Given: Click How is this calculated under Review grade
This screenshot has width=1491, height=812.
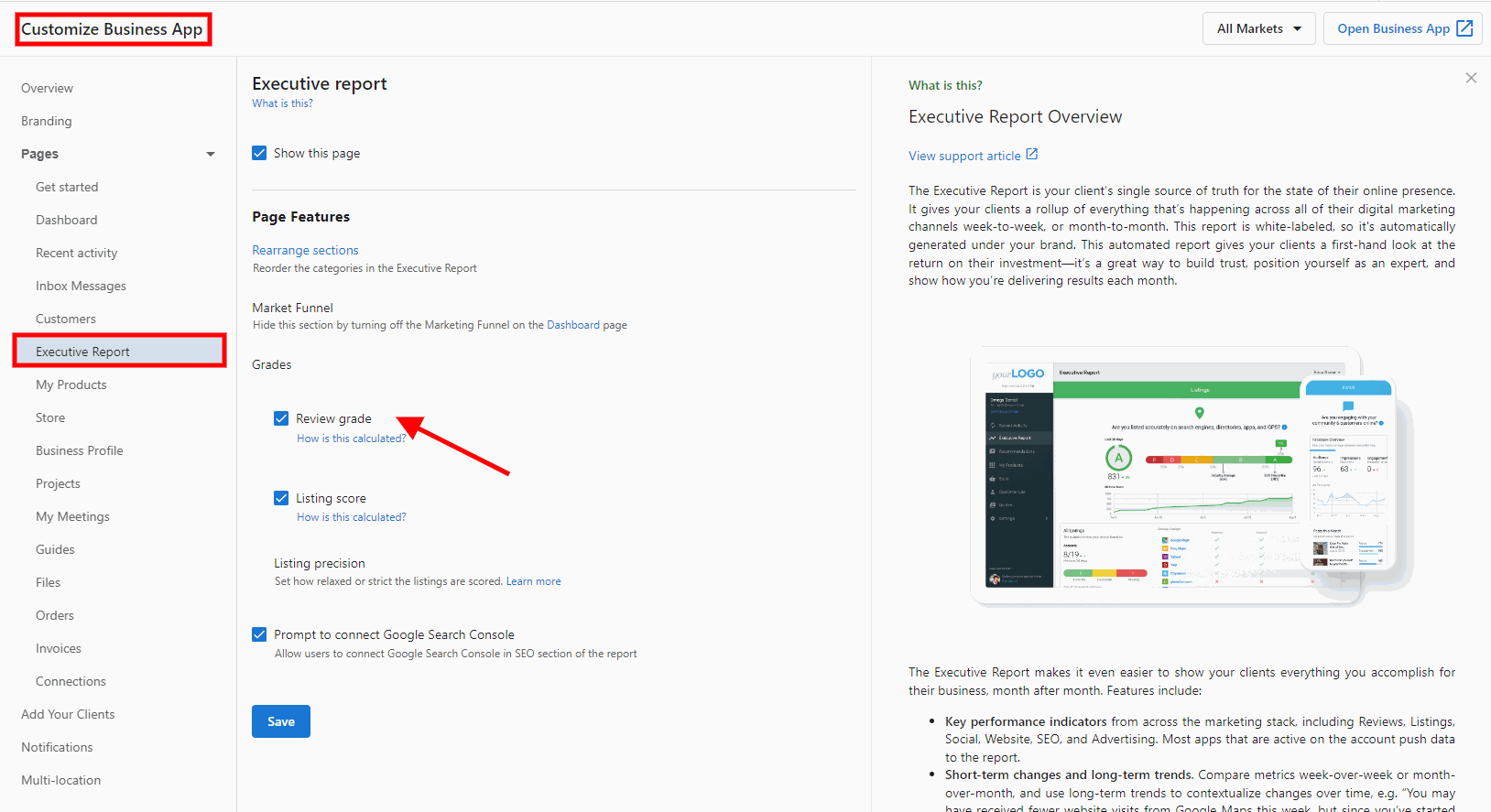Looking at the screenshot, I should pyautogui.click(x=352, y=438).
